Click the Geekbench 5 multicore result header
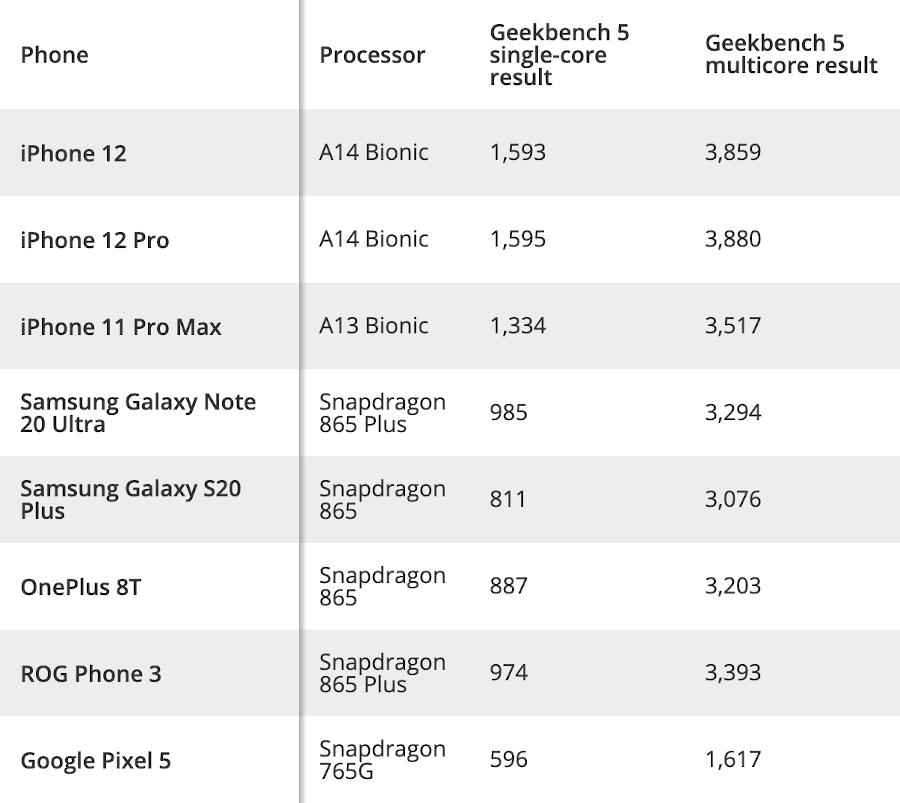 coord(791,55)
